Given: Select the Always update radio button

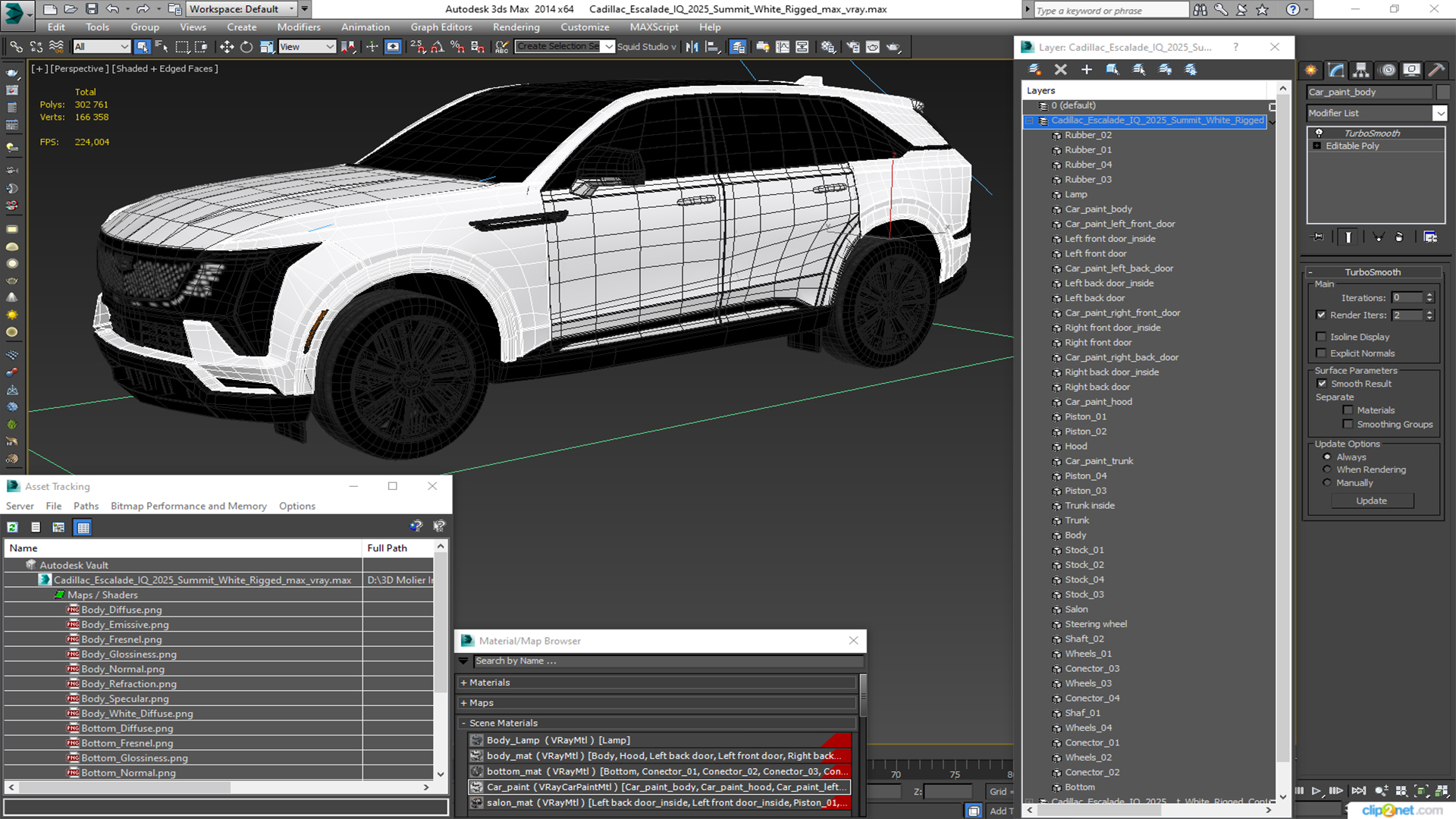Looking at the screenshot, I should click(x=1327, y=457).
